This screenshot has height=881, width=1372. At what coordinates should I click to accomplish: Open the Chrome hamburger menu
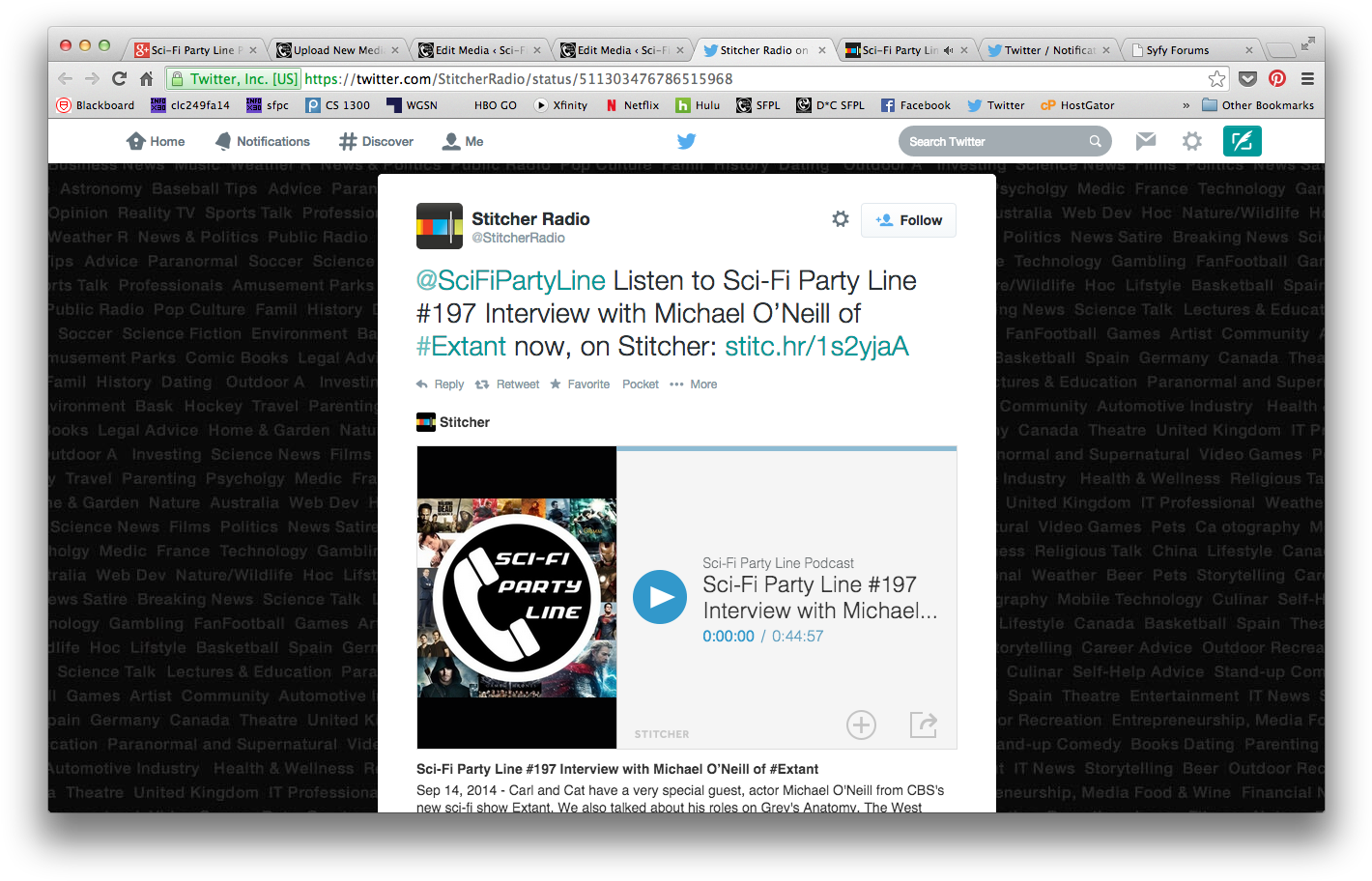click(x=1307, y=79)
